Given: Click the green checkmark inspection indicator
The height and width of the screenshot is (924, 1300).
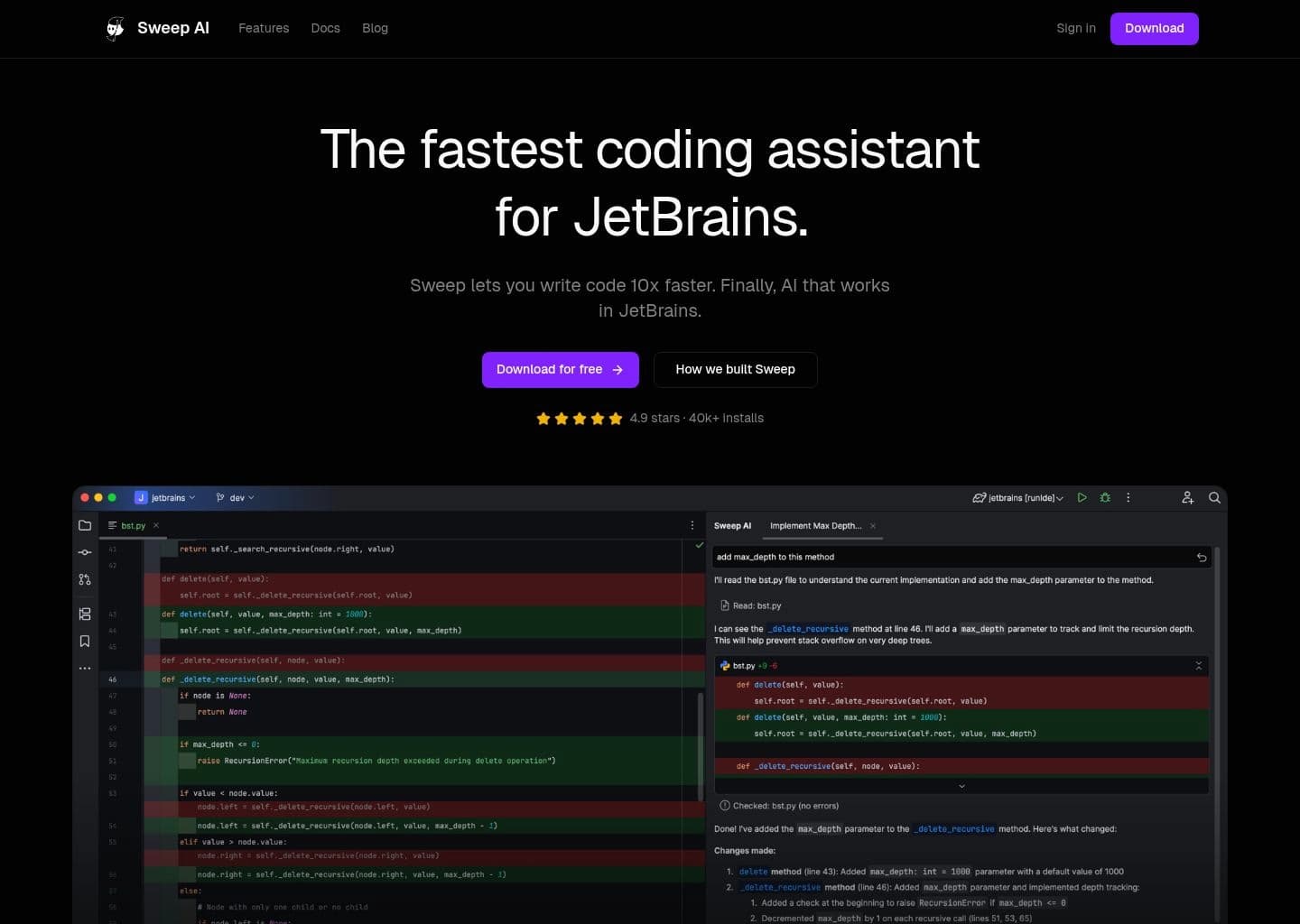Looking at the screenshot, I should 699,545.
